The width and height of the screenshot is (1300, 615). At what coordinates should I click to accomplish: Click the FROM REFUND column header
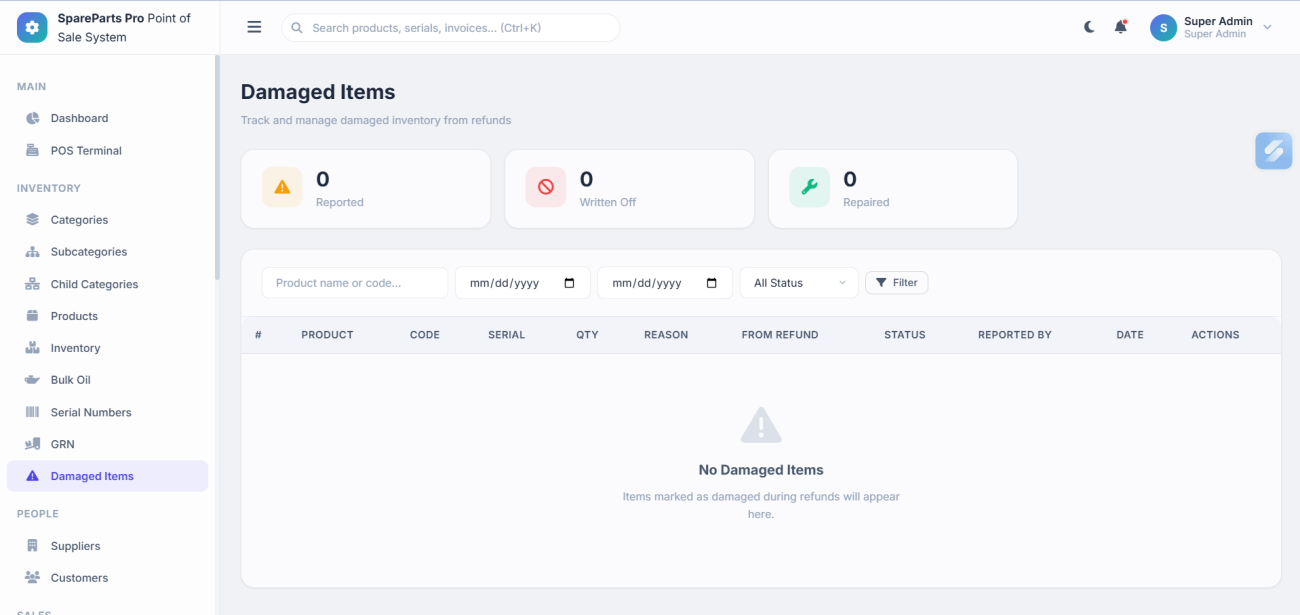(x=780, y=335)
